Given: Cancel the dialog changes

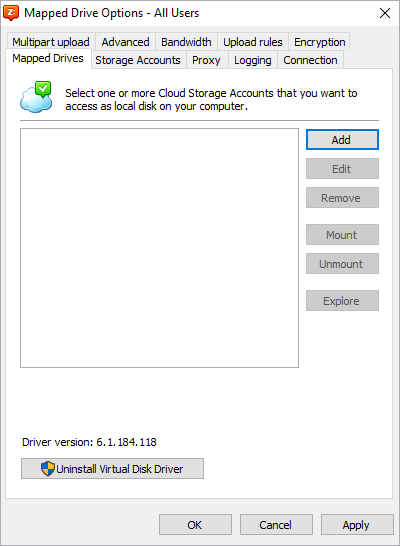Looking at the screenshot, I should pos(276,524).
